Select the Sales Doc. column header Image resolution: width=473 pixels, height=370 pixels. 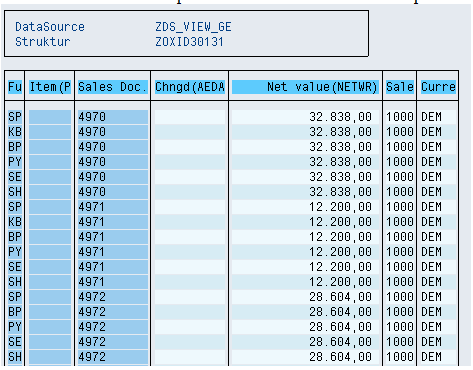[113, 87]
